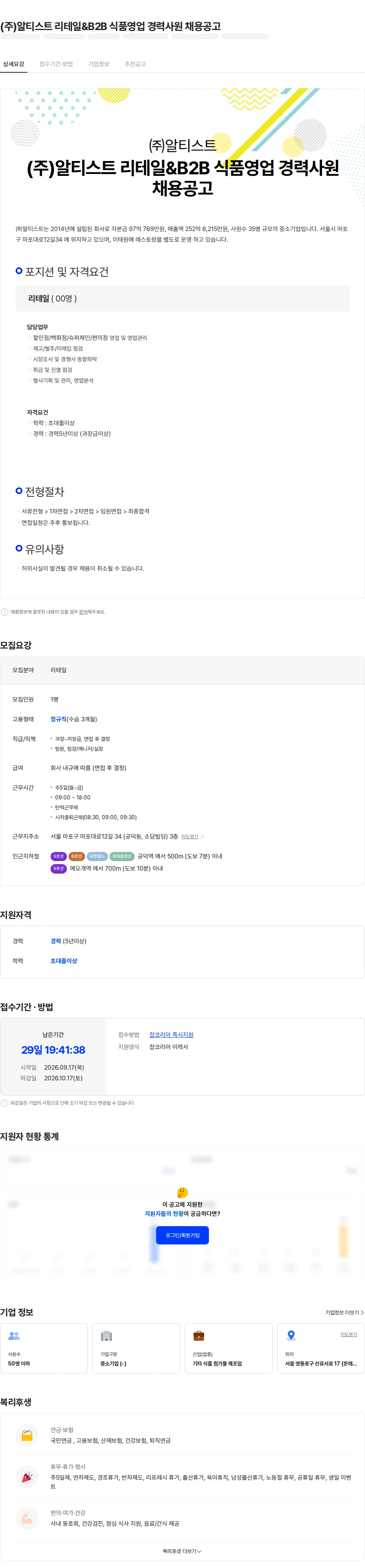
Task: Open the 기업정보 tab
Action: (98, 64)
